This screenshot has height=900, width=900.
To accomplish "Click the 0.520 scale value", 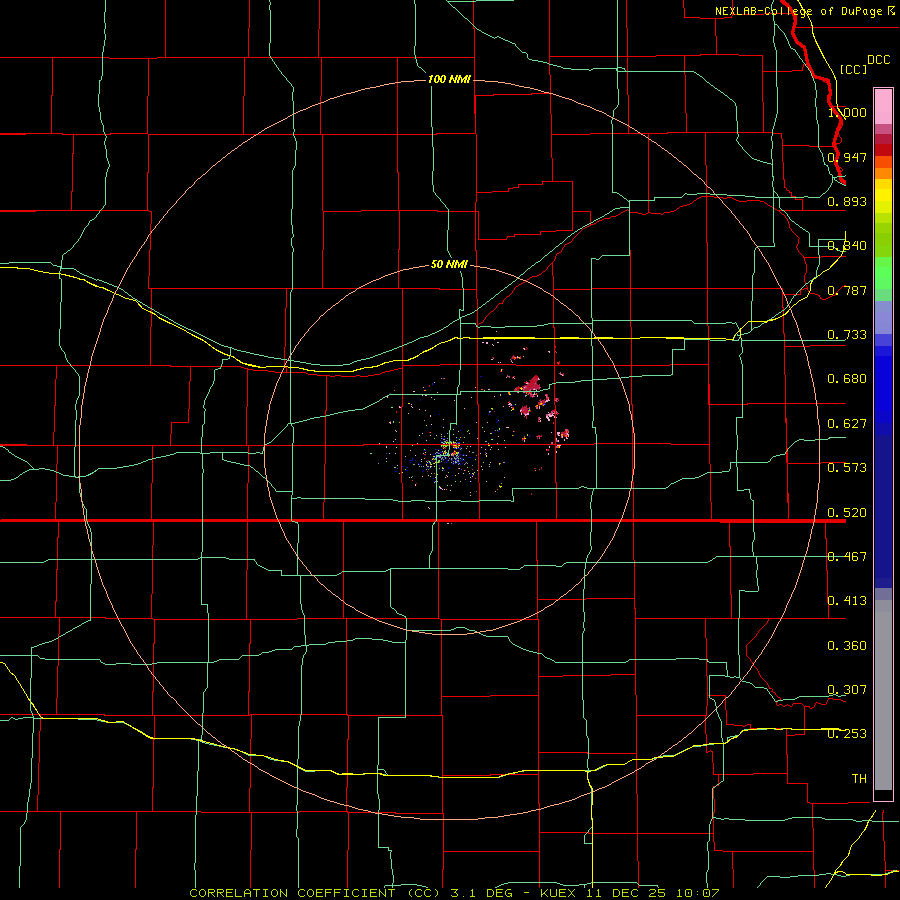I will point(847,513).
